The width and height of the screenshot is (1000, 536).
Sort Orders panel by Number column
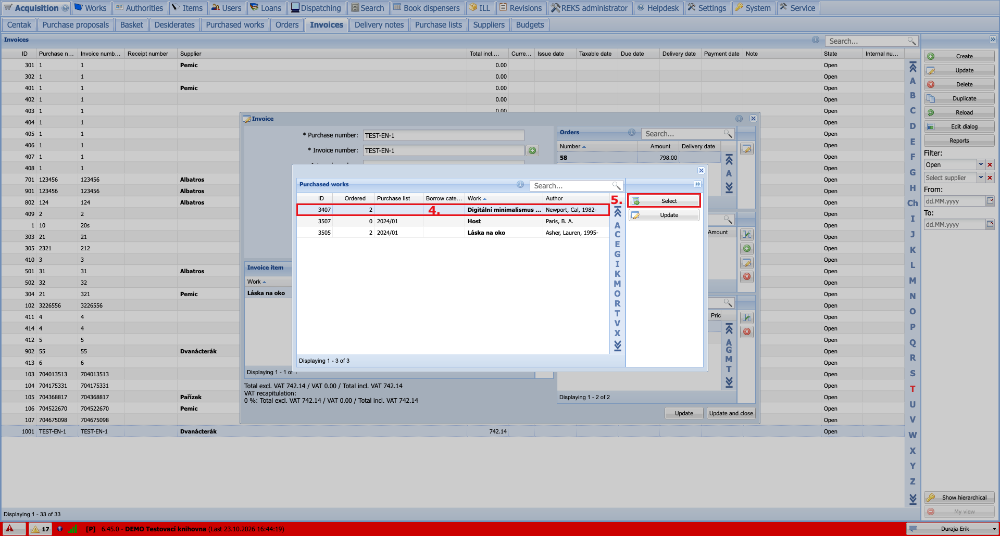tap(598, 146)
